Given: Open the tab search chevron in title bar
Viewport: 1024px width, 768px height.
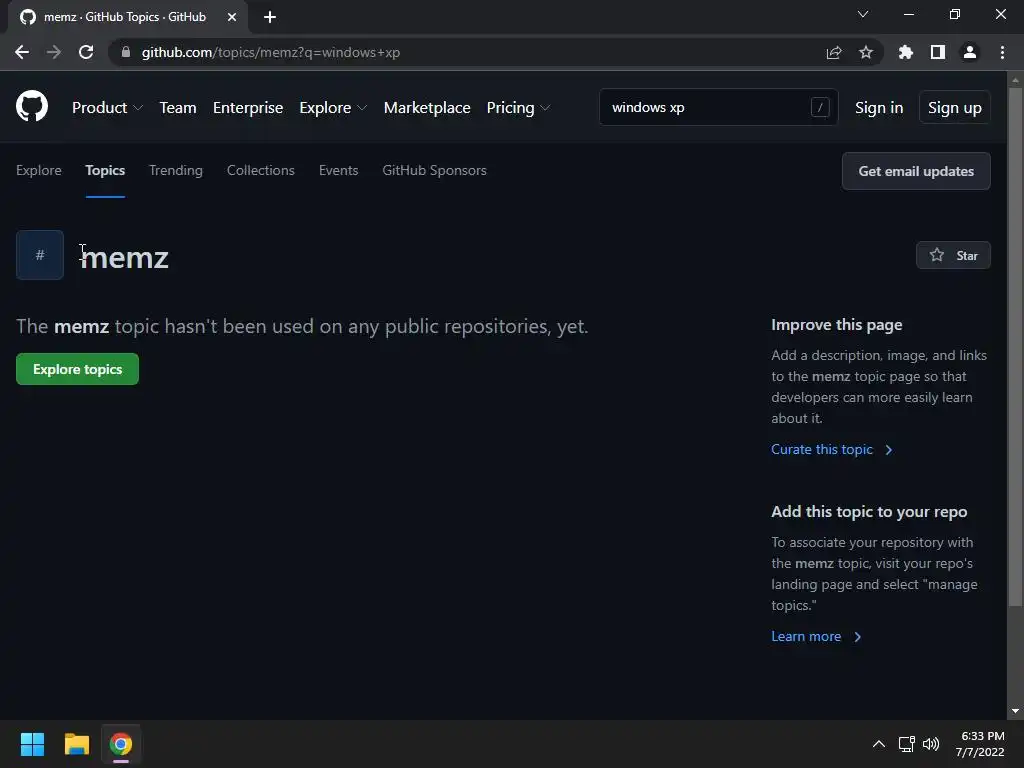Looking at the screenshot, I should point(863,14).
